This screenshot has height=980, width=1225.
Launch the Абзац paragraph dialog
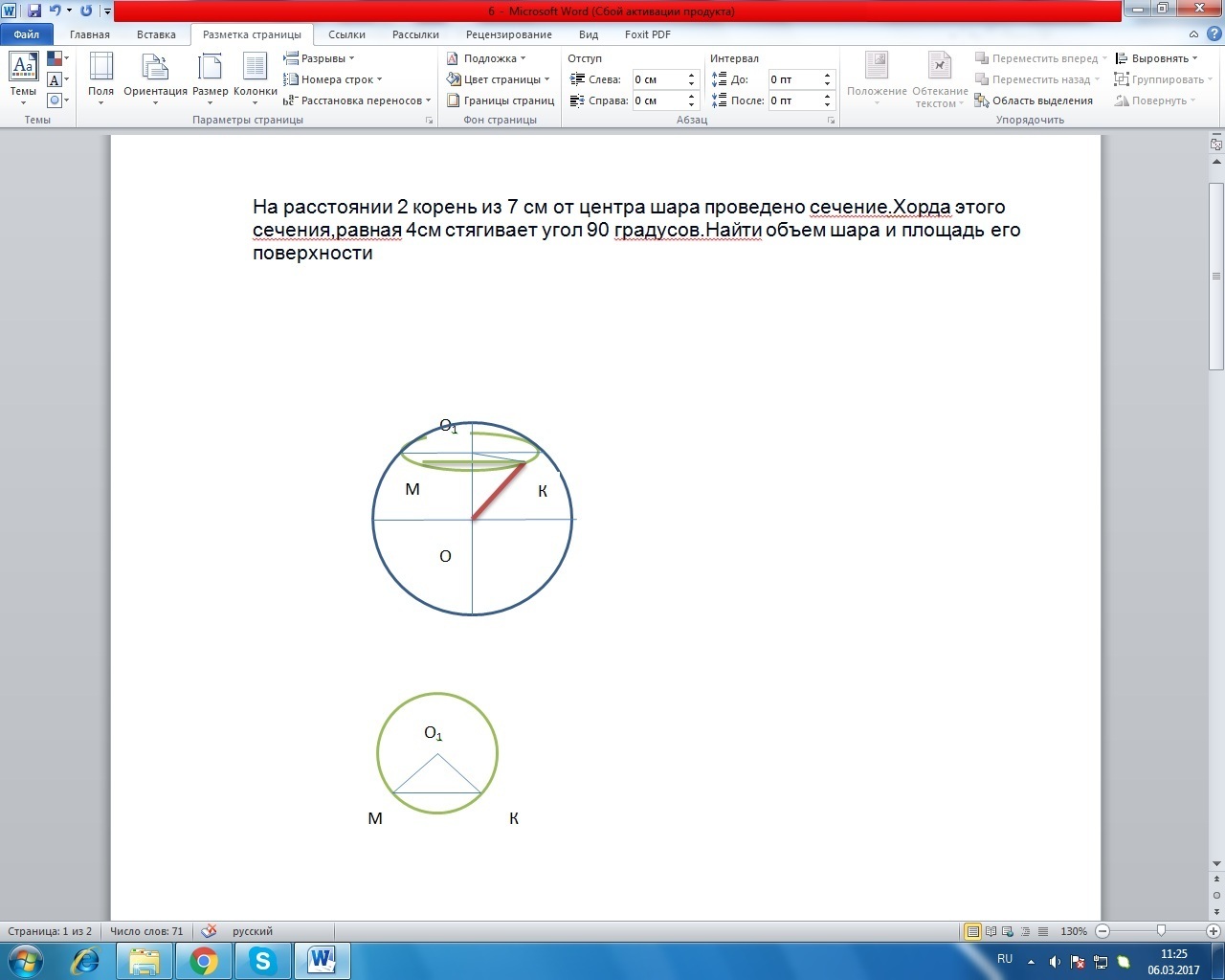(833, 121)
